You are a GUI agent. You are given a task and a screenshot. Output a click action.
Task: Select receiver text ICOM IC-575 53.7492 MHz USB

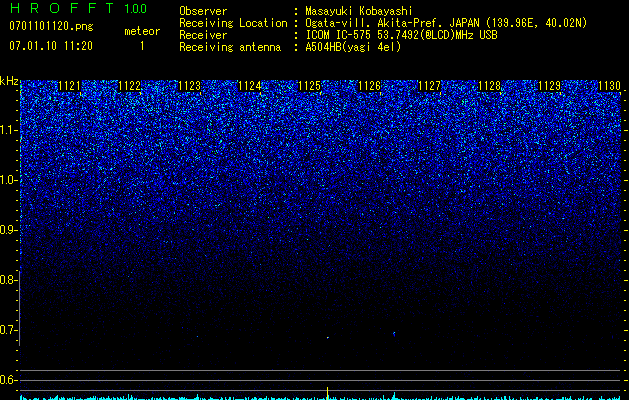pyautogui.click(x=401, y=35)
